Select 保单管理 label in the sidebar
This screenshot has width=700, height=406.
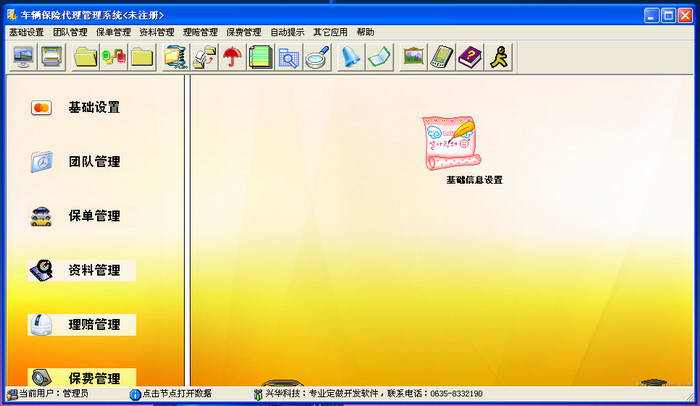pyautogui.click(x=94, y=216)
